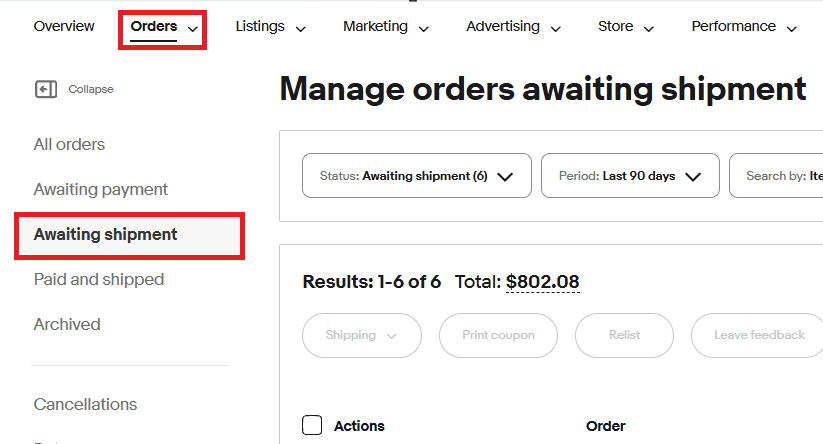Viewport: 823px width, 444px height.
Task: Click the Shipping button dropdown
Action: point(361,335)
